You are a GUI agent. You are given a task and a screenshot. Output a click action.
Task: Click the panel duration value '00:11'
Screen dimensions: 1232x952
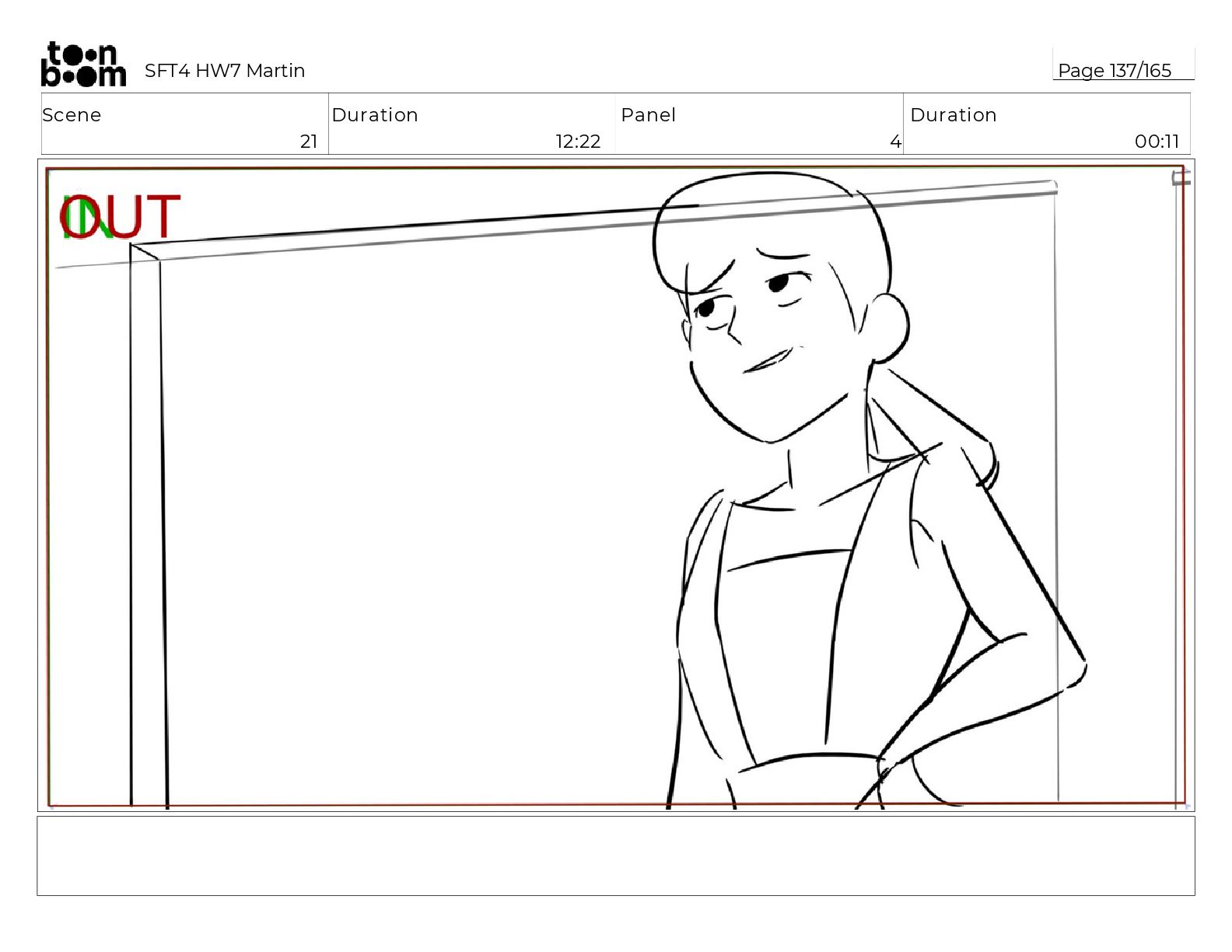(1157, 142)
